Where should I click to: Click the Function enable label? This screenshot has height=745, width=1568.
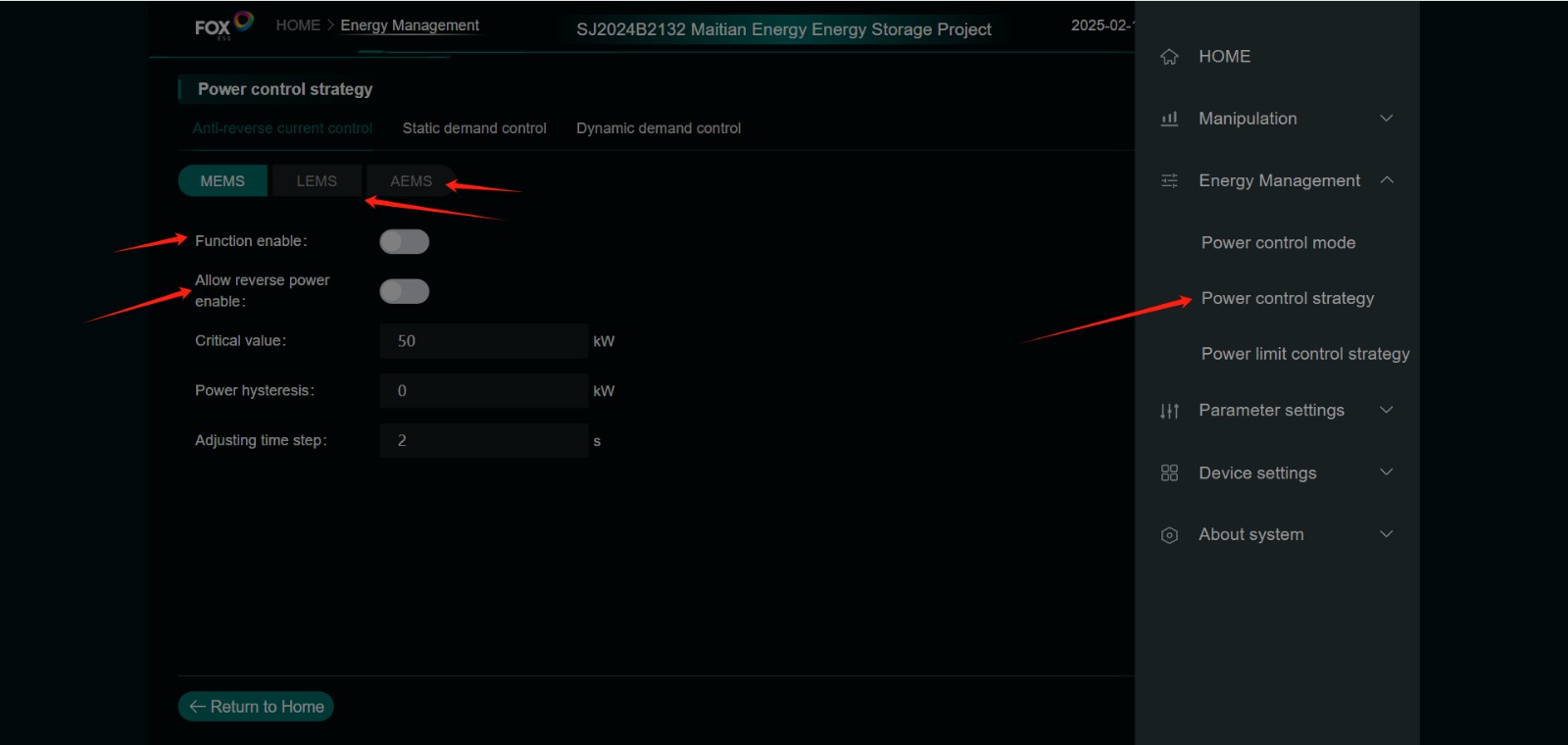coord(251,241)
